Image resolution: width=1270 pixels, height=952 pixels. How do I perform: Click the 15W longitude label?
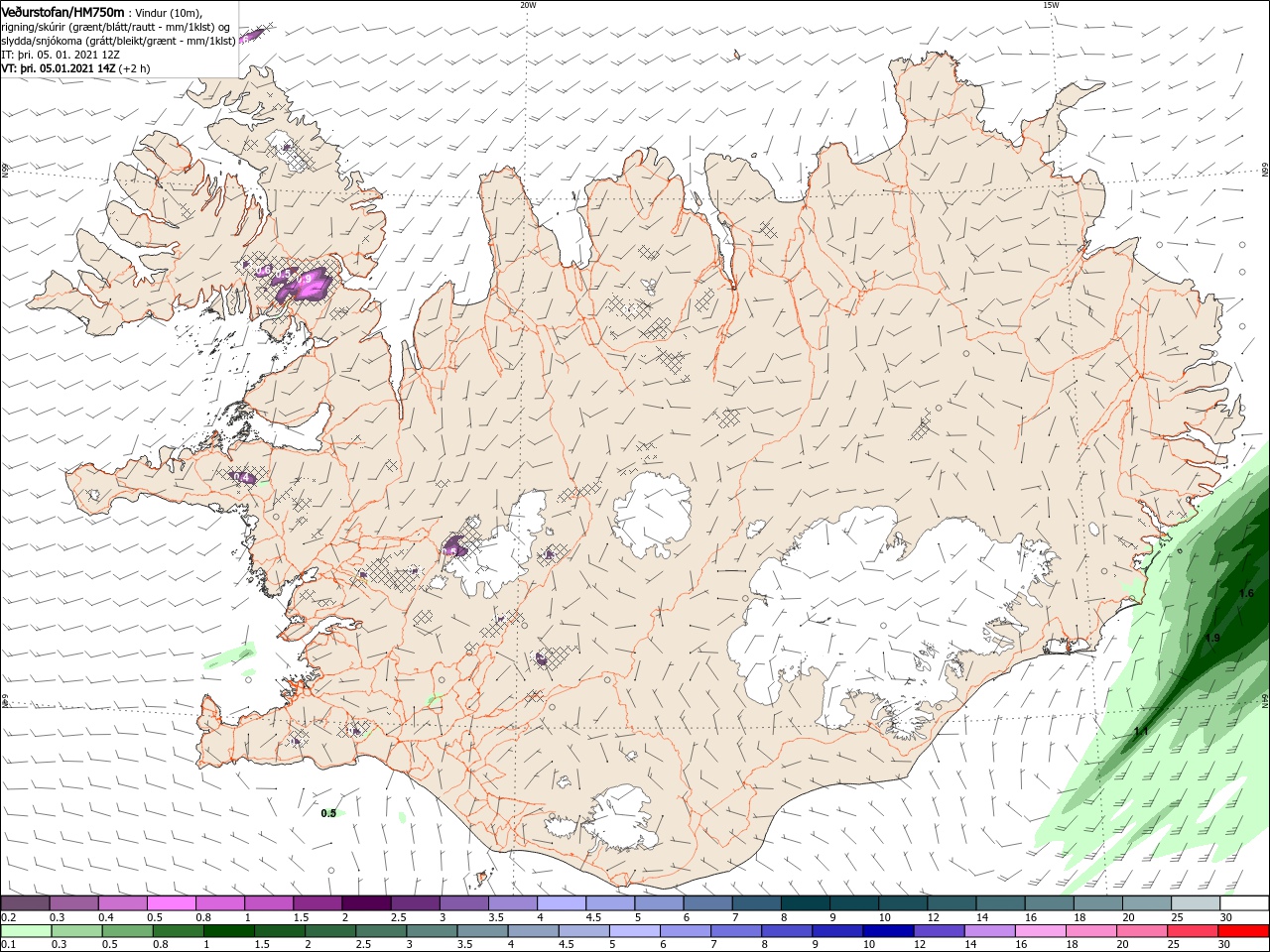[1051, 5]
